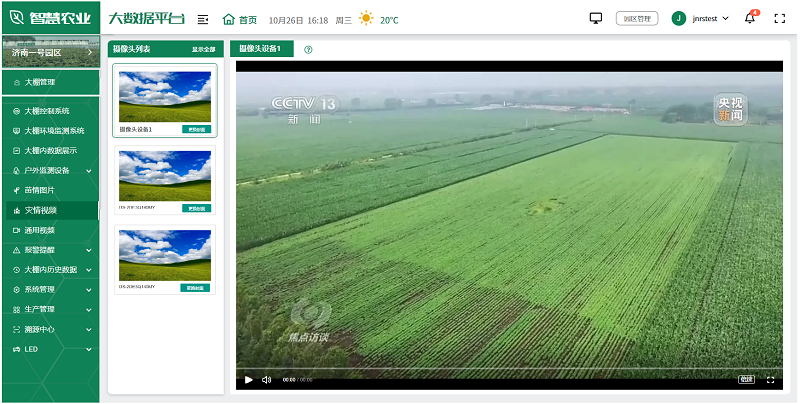800x404 pixels.
Task: Go to 首页 home page
Action: coord(240,20)
